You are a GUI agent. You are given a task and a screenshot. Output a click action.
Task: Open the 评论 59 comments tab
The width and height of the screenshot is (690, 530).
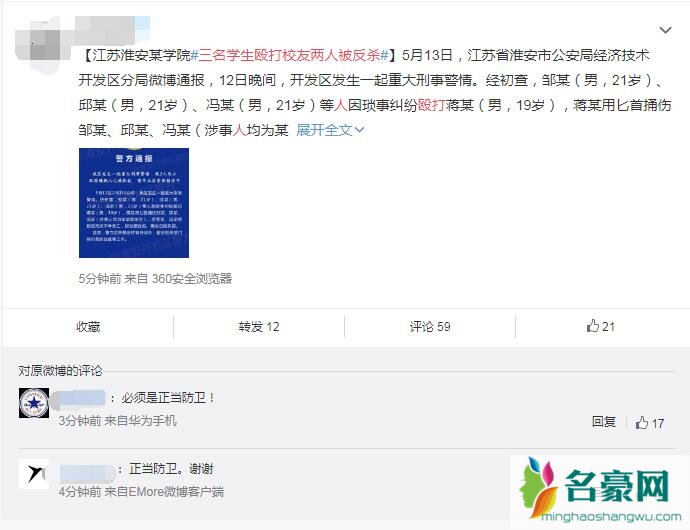[430, 327]
